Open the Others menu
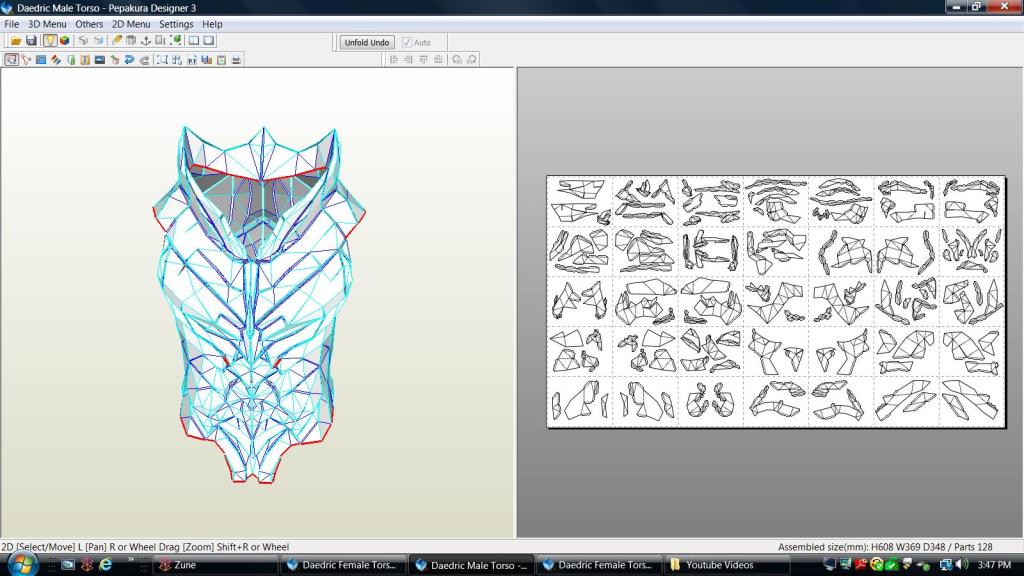The width and height of the screenshot is (1024, 576). (89, 24)
